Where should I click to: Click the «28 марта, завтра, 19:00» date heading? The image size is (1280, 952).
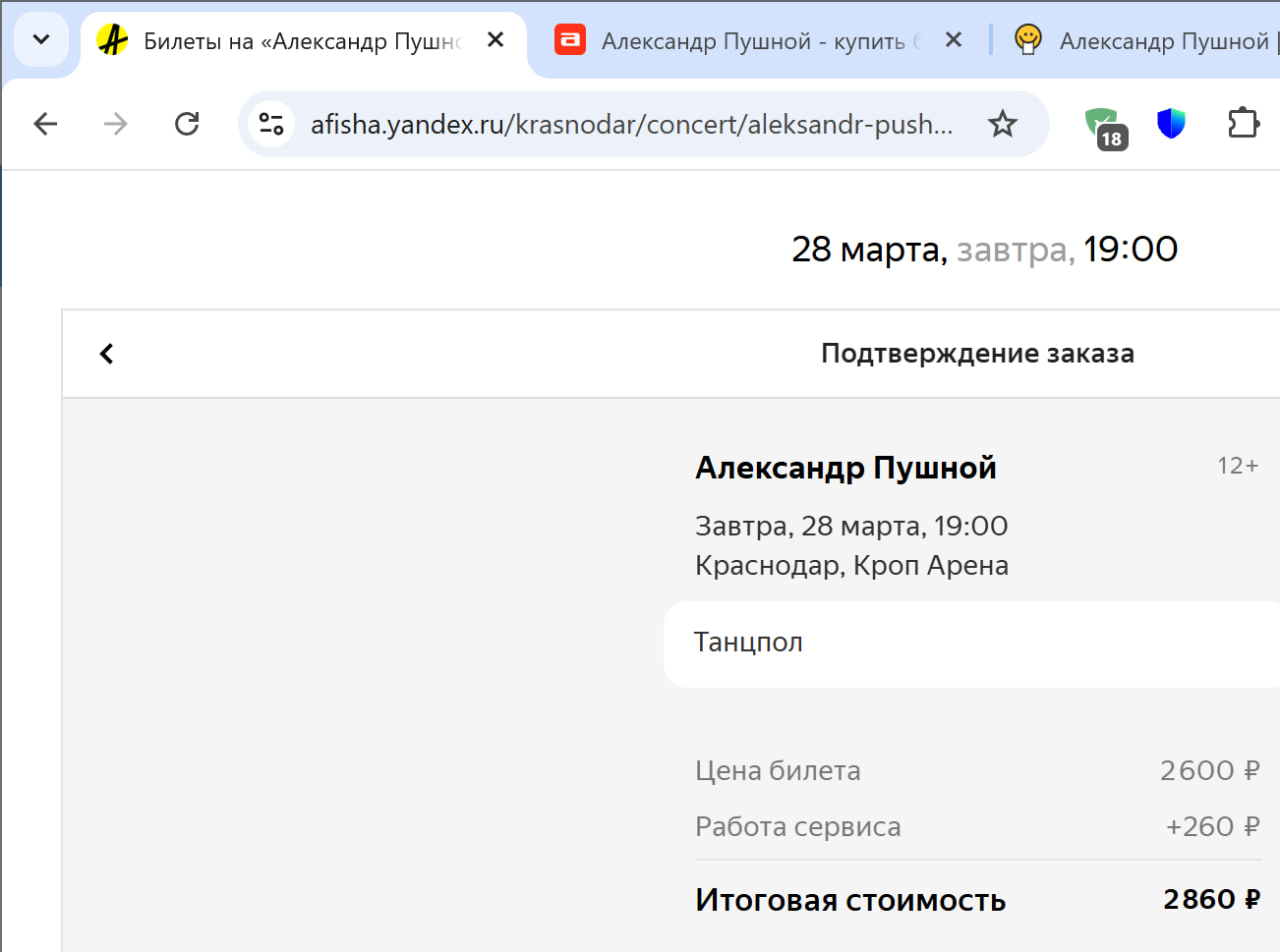(984, 250)
